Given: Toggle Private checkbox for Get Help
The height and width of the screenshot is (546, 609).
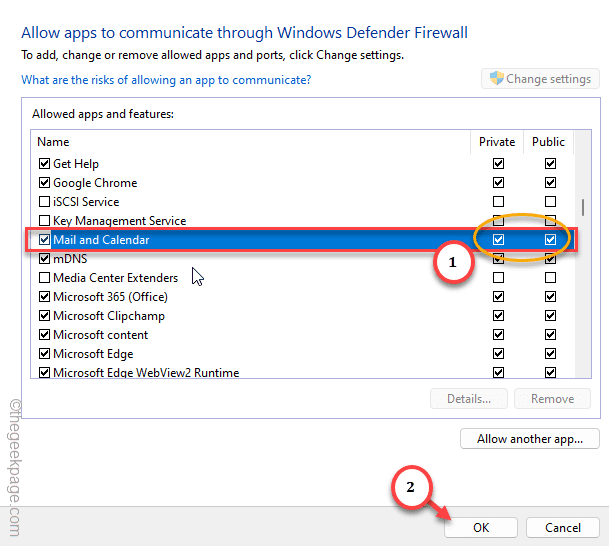Looking at the screenshot, I should coord(498,163).
